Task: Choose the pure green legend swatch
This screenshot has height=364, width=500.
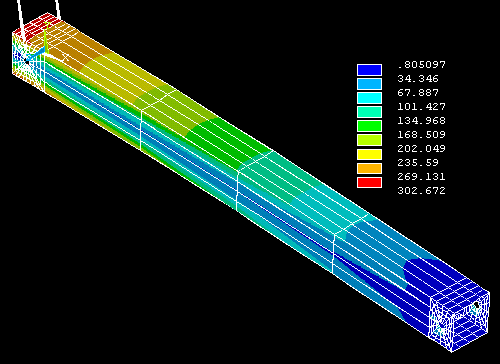Action: [369, 126]
